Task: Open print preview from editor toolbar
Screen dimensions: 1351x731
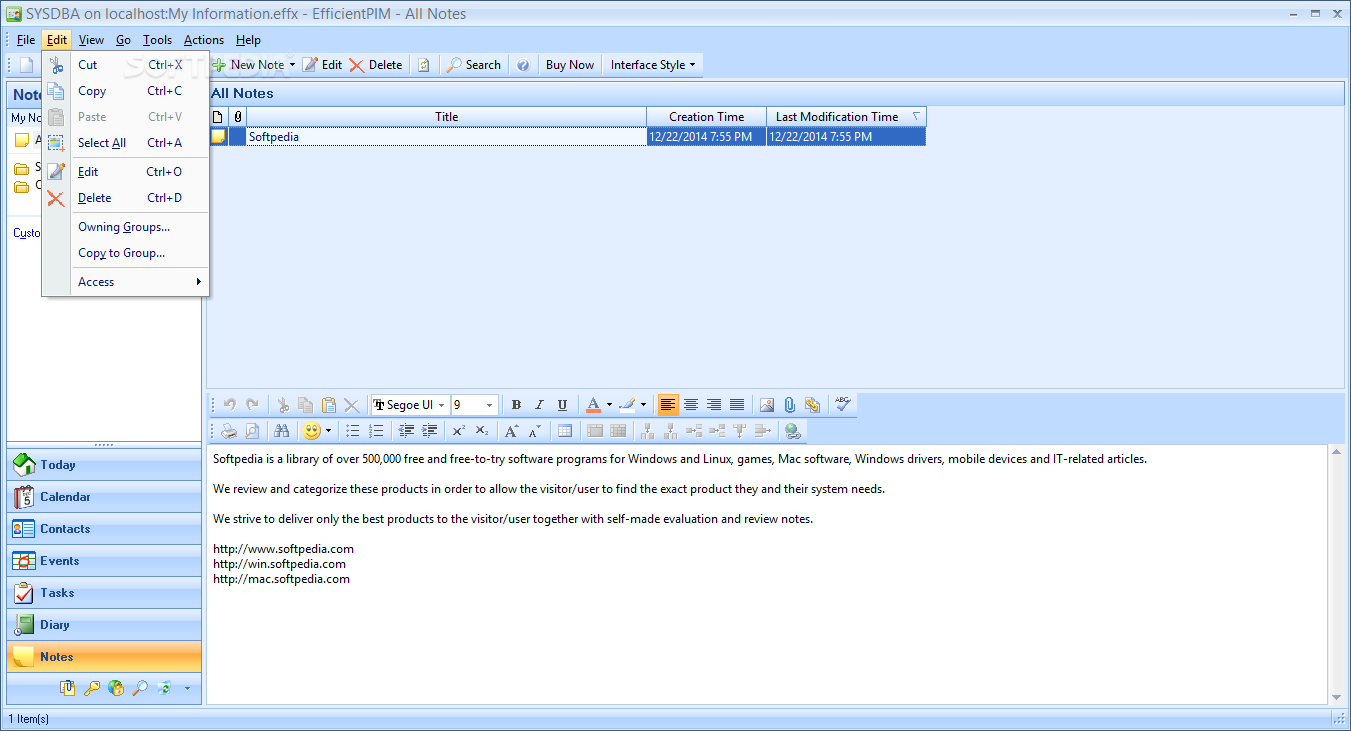Action: 252,431
